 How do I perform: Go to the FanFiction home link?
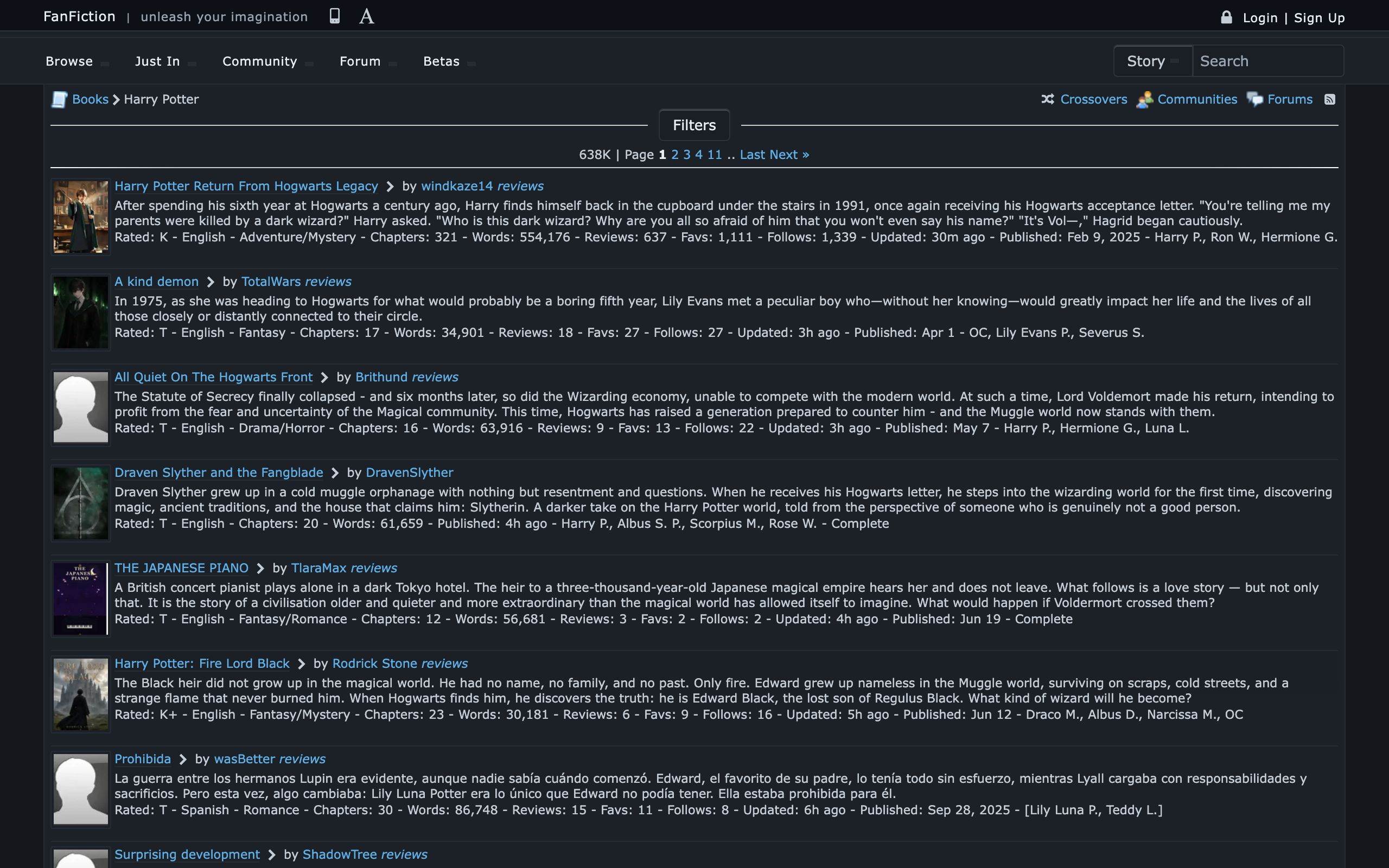coord(79,16)
